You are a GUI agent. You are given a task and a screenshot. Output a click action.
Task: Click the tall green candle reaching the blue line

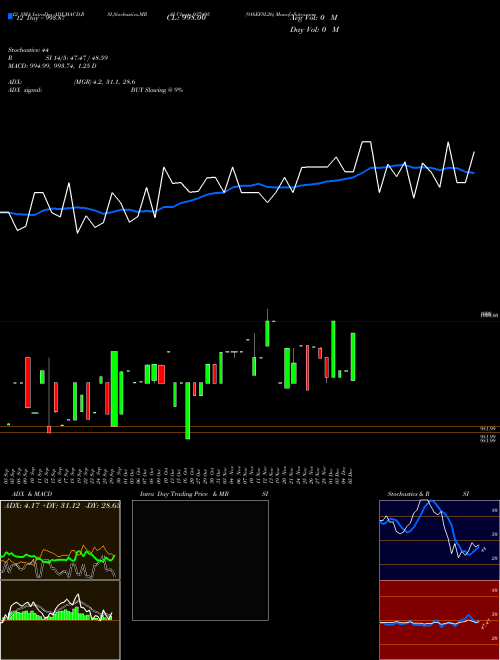[333, 349]
